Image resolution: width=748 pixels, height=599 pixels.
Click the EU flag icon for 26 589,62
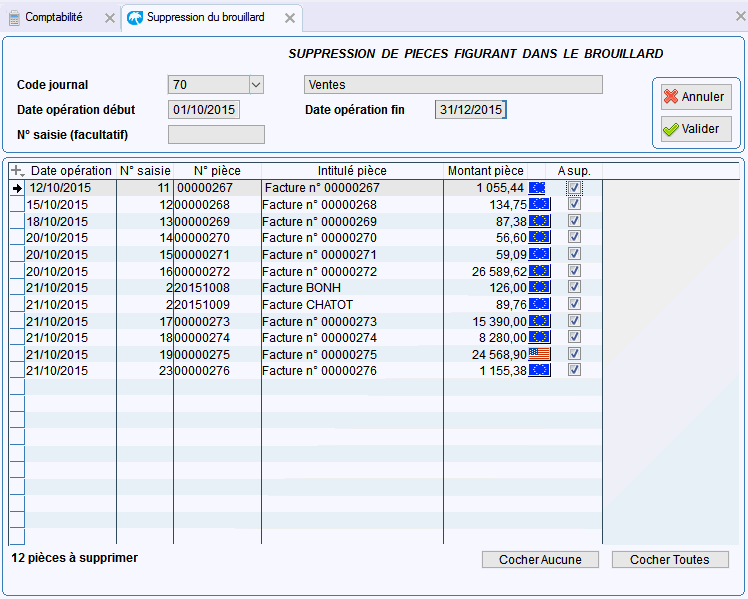(x=540, y=271)
